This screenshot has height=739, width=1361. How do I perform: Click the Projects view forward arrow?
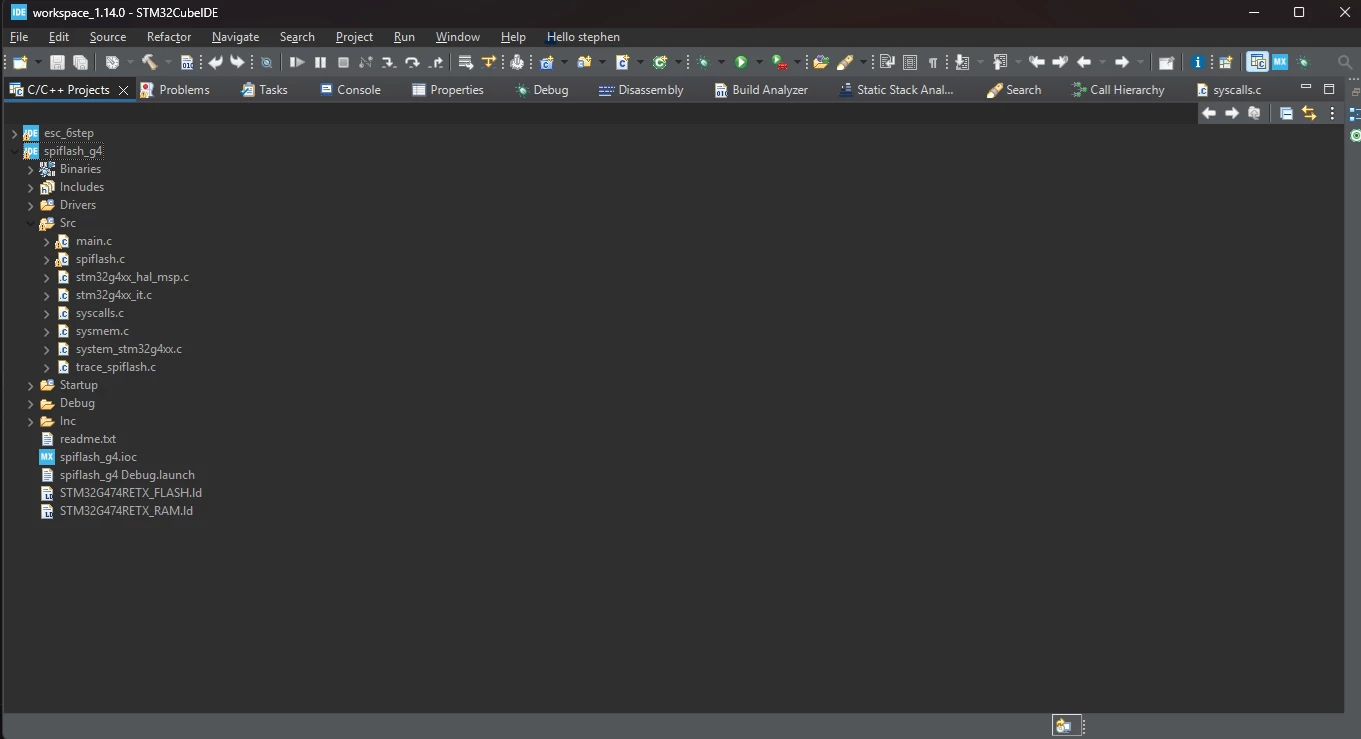(x=1232, y=113)
